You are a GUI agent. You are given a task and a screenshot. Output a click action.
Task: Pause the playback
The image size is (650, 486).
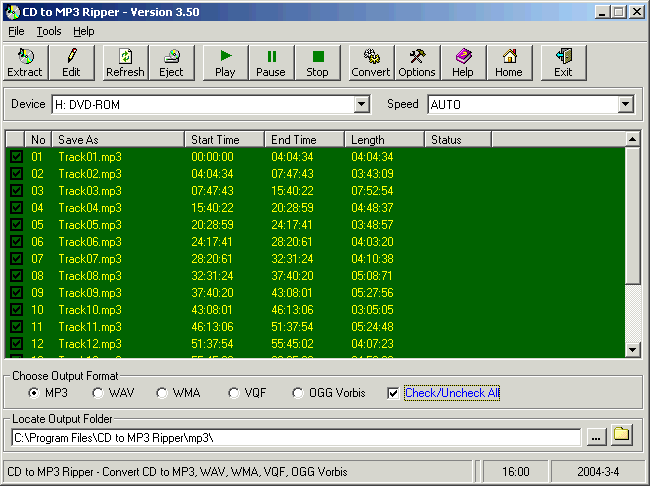coord(271,63)
